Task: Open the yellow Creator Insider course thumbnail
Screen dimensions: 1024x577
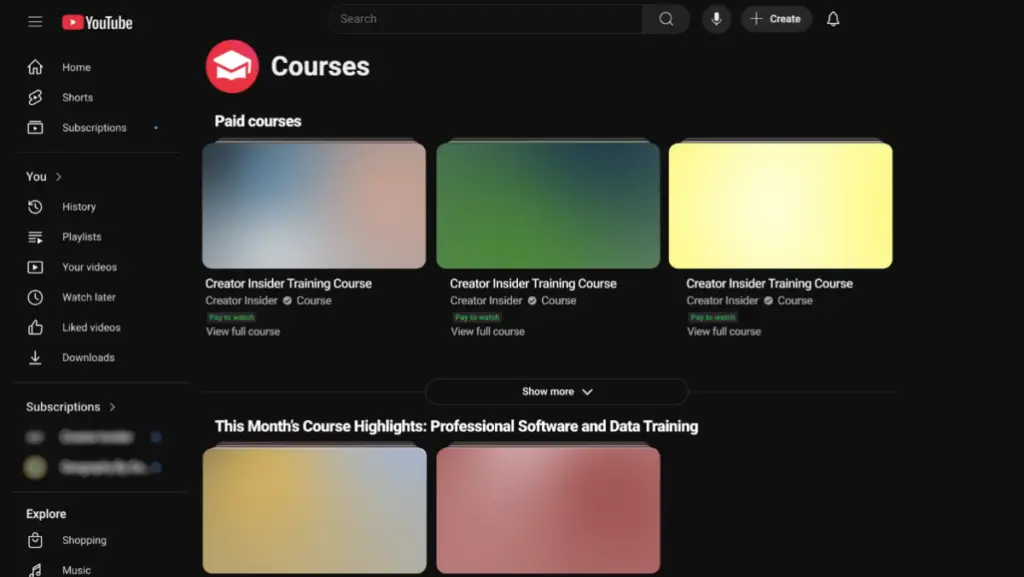Action: [781, 203]
